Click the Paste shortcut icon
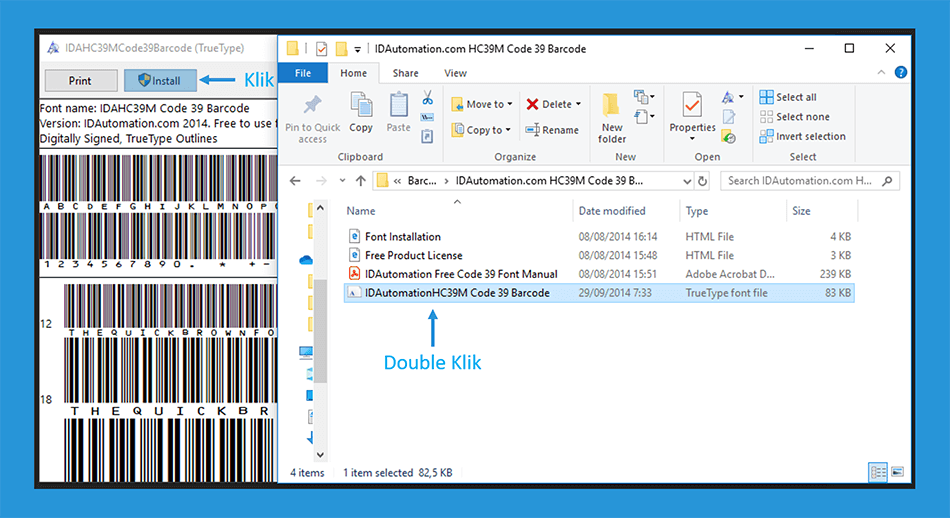The height and width of the screenshot is (518, 950). (427, 136)
